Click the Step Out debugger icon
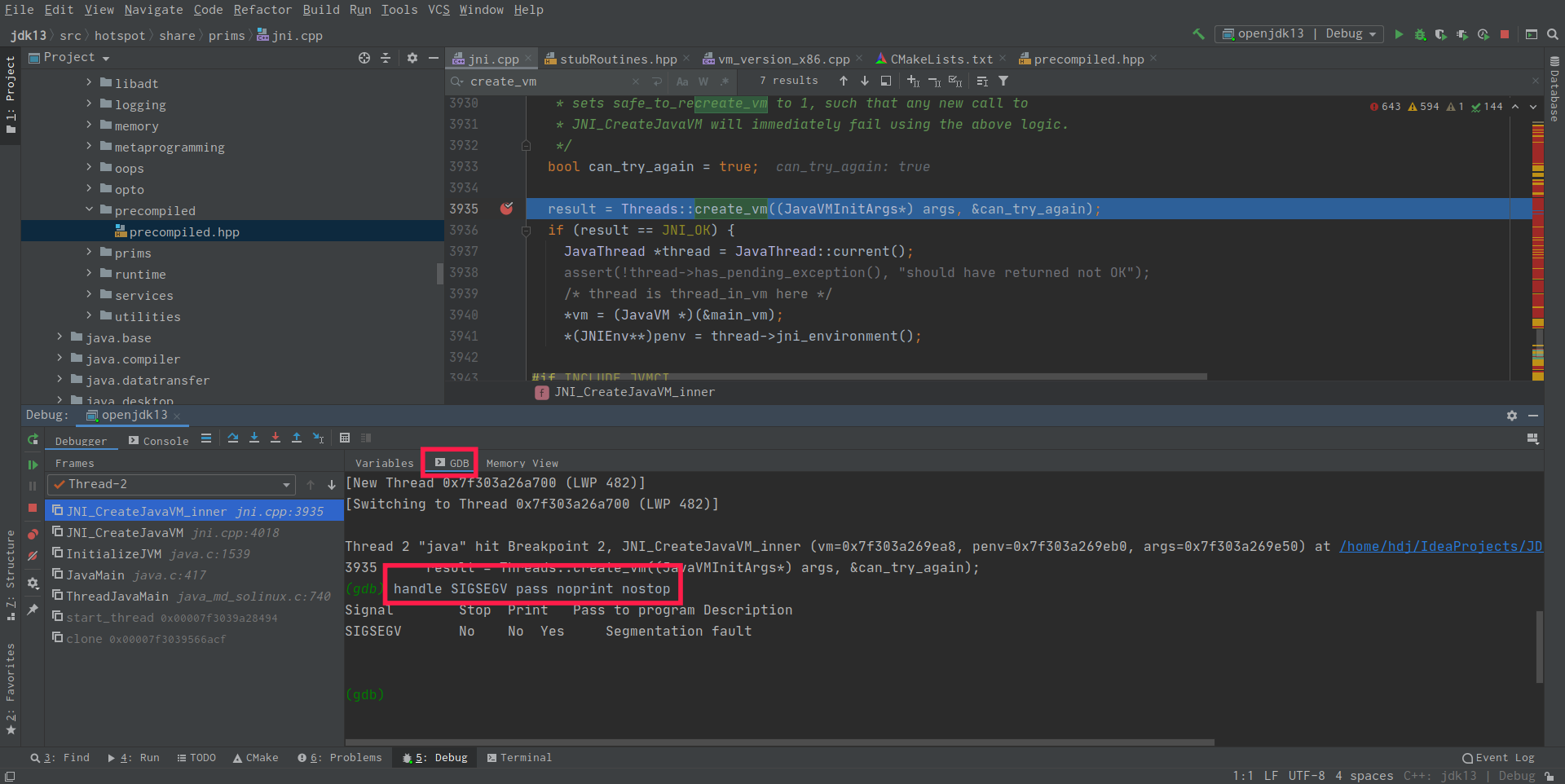The height and width of the screenshot is (784, 1565). pos(297,438)
